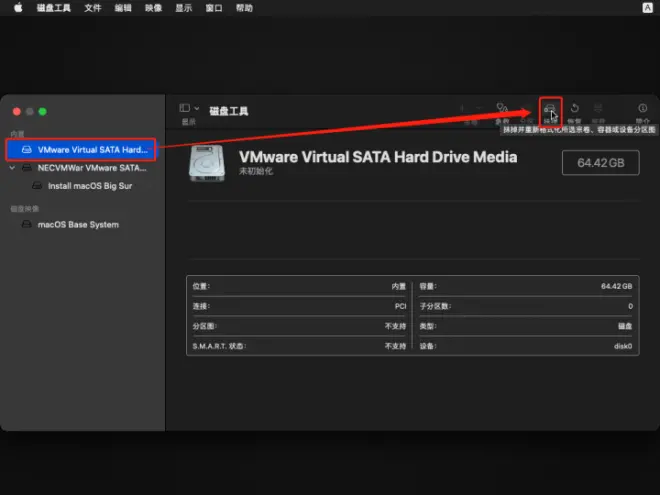660x495 pixels.
Task: Click the Restore (恢复) toolbar icon
Action: point(574,108)
